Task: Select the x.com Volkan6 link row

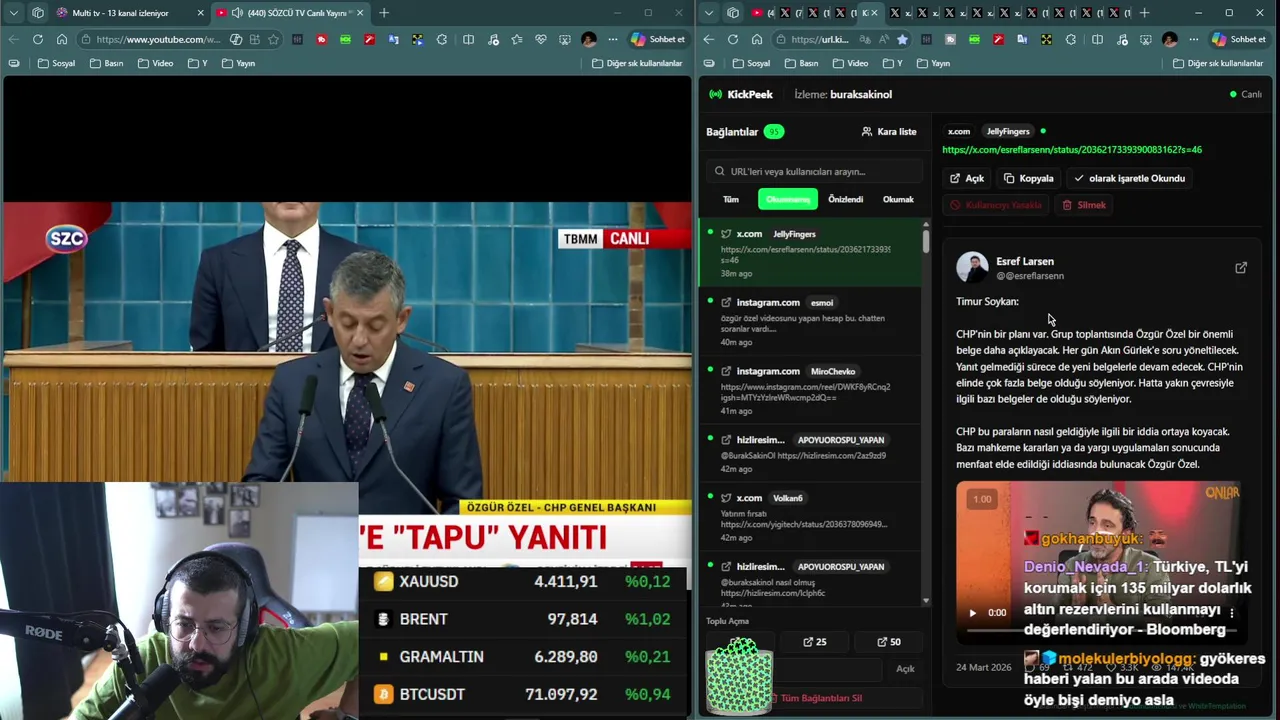Action: coord(810,517)
